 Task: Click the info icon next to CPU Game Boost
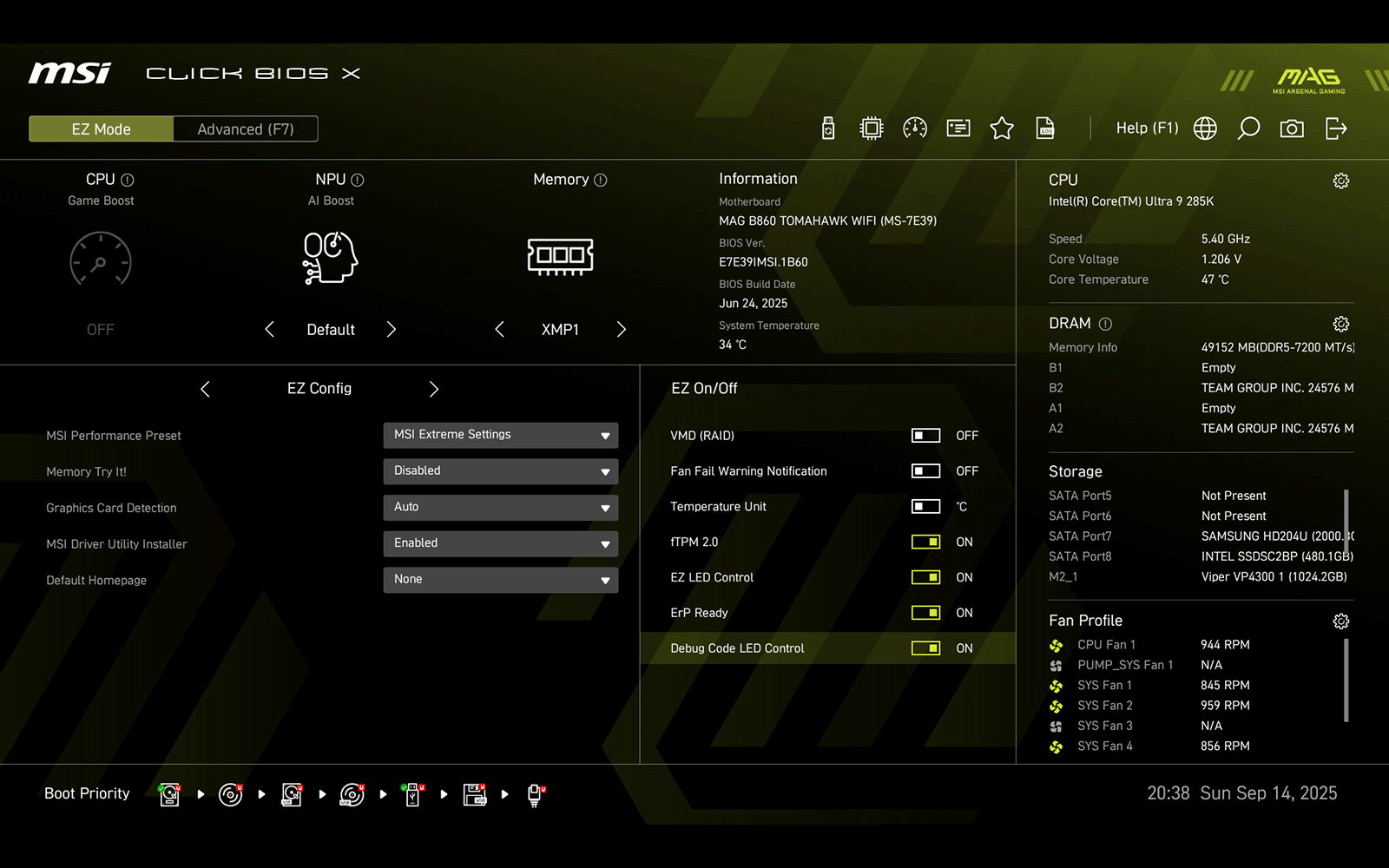click(x=128, y=180)
